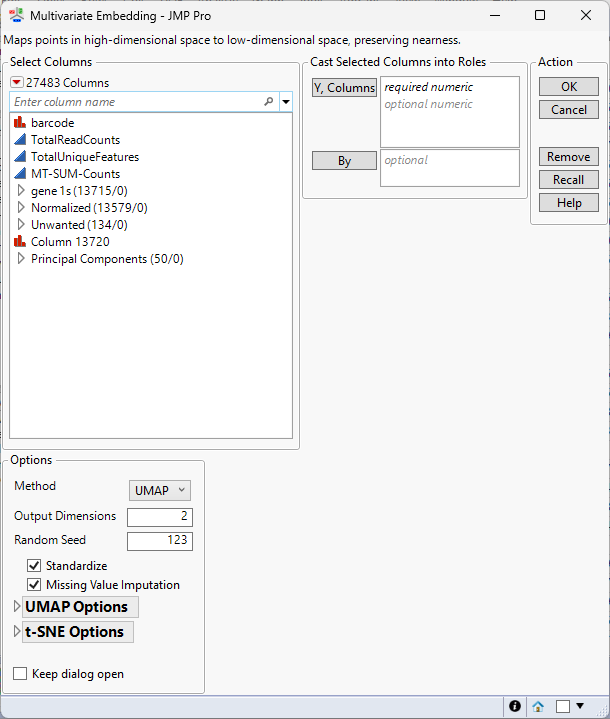Screen dimensions: 610x719
Task: Select the TotalReadCounts column name
Action: 75,140
